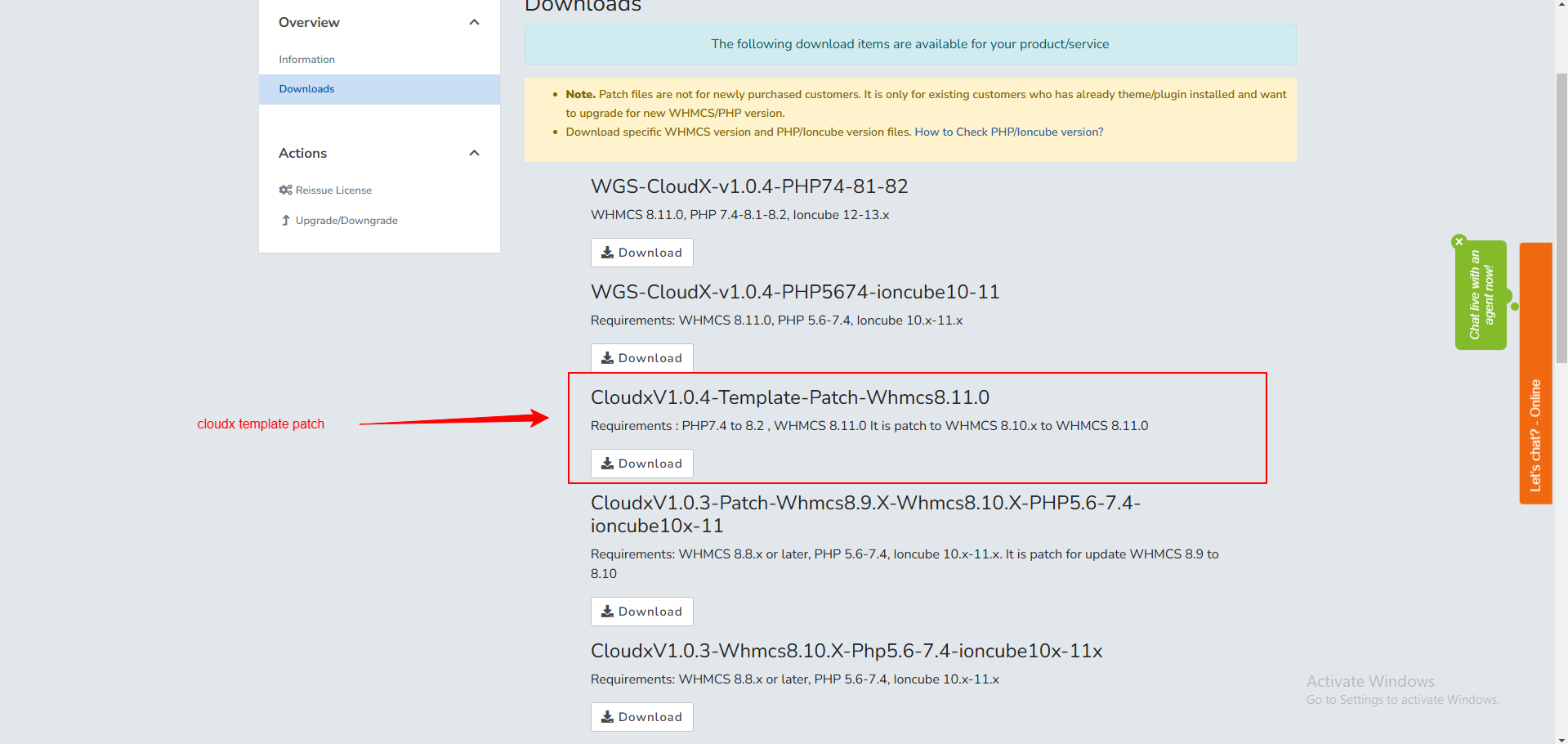Close the live chat bubble with X
1568x744 pixels.
click(x=1459, y=242)
